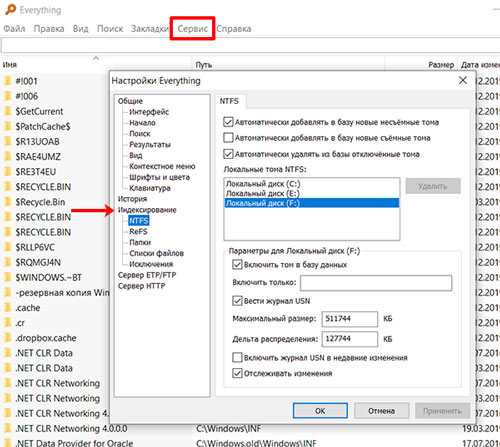500x447 pixels.
Task: Open the Папки settings tree item
Action: coord(140,242)
